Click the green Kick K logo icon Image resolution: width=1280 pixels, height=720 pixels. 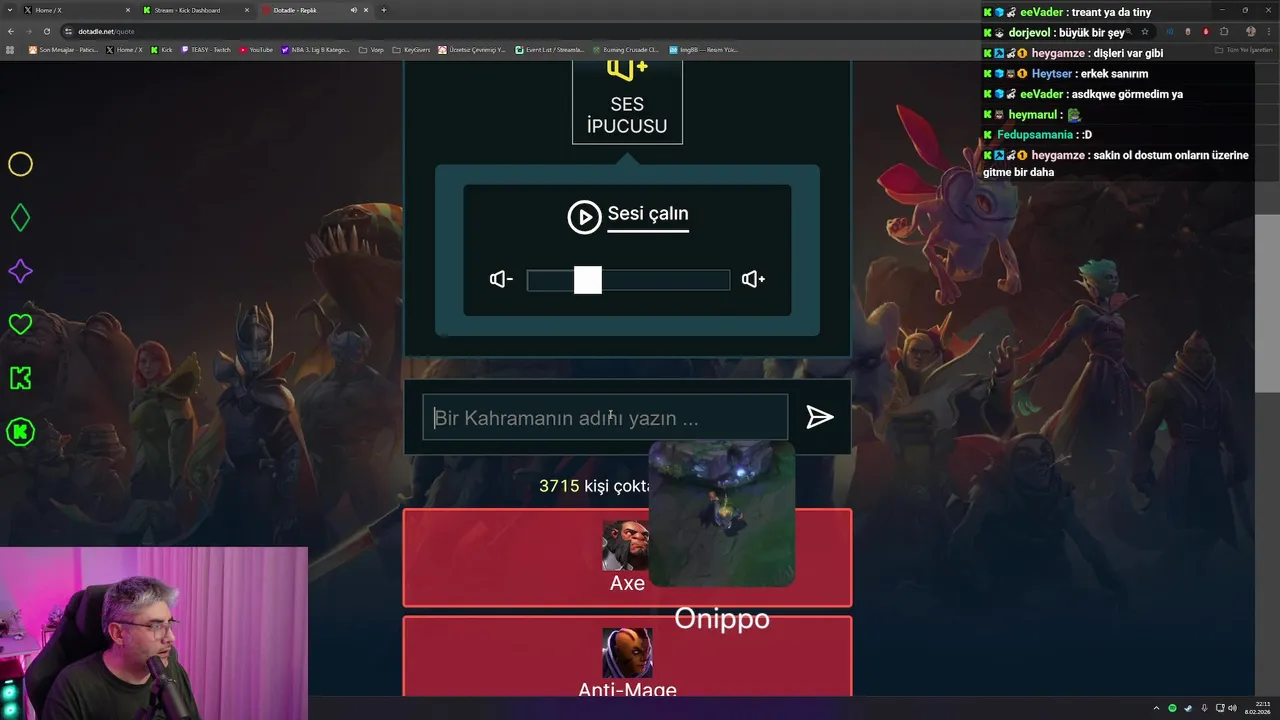20,378
